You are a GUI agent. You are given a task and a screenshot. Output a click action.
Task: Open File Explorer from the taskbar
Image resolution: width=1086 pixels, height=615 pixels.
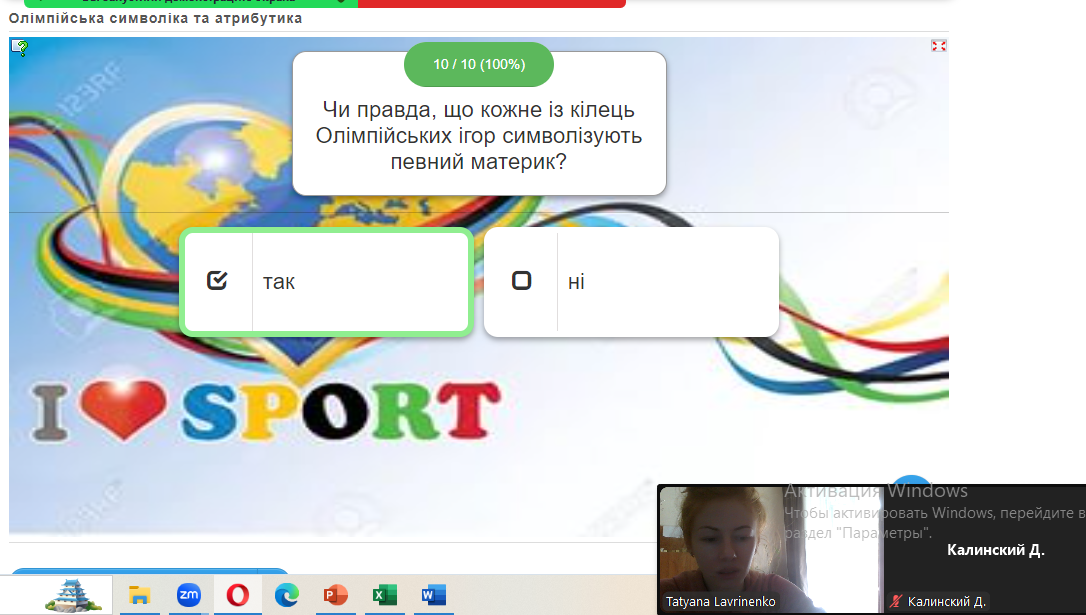(x=139, y=595)
